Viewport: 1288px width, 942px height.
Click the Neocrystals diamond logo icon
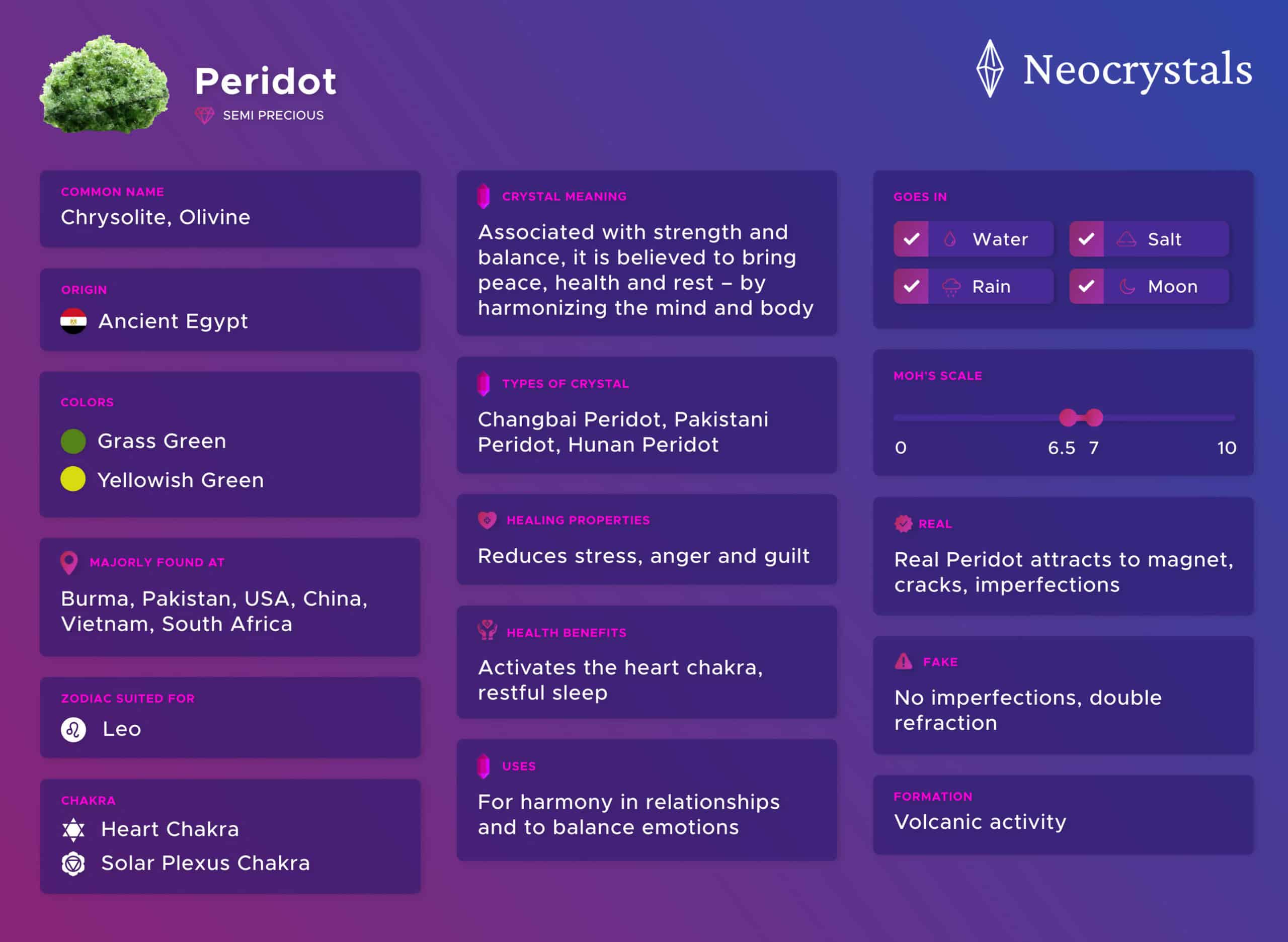[x=990, y=68]
